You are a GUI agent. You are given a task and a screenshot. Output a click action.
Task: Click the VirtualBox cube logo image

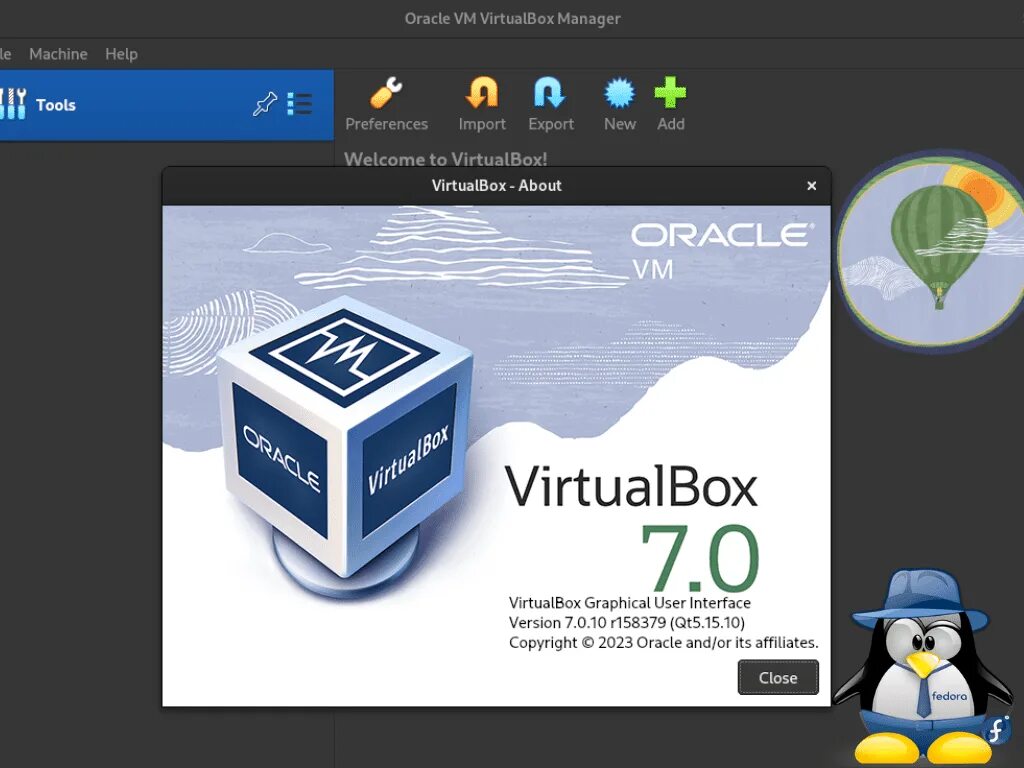coord(344,447)
